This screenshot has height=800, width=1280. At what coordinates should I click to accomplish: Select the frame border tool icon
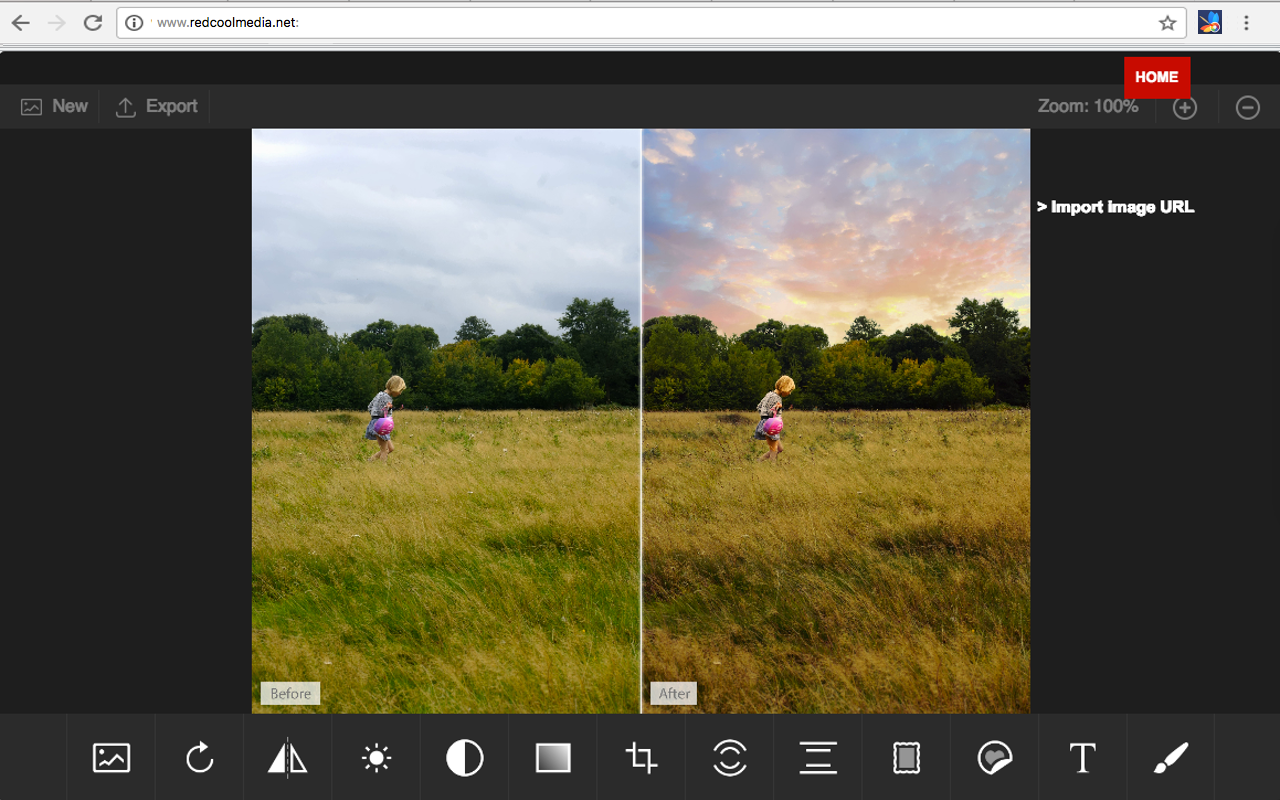[x=906, y=758]
